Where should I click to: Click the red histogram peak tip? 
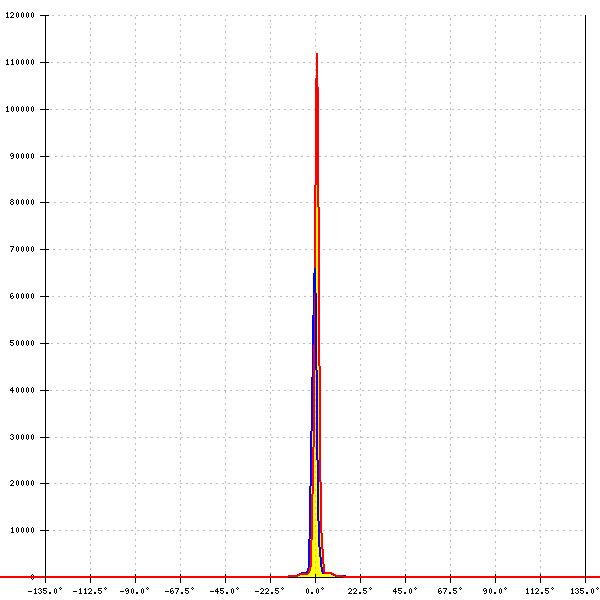pos(317,54)
